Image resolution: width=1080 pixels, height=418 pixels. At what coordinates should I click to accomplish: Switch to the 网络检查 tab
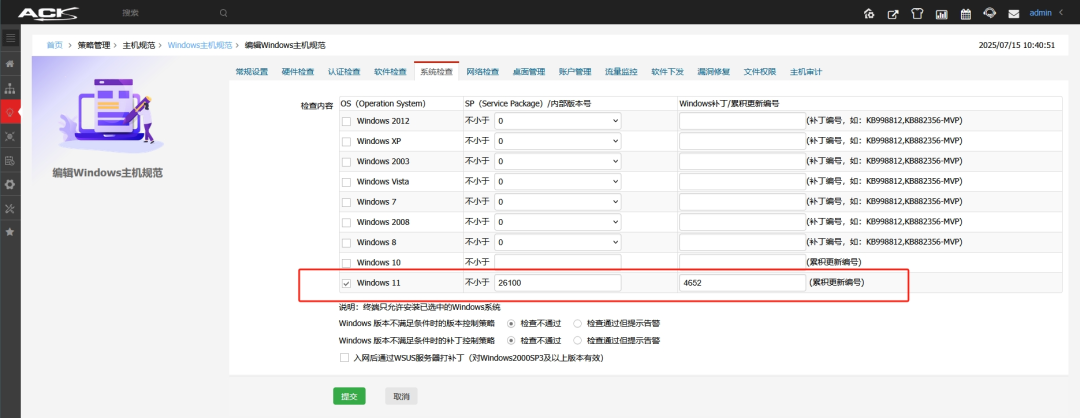pos(482,72)
